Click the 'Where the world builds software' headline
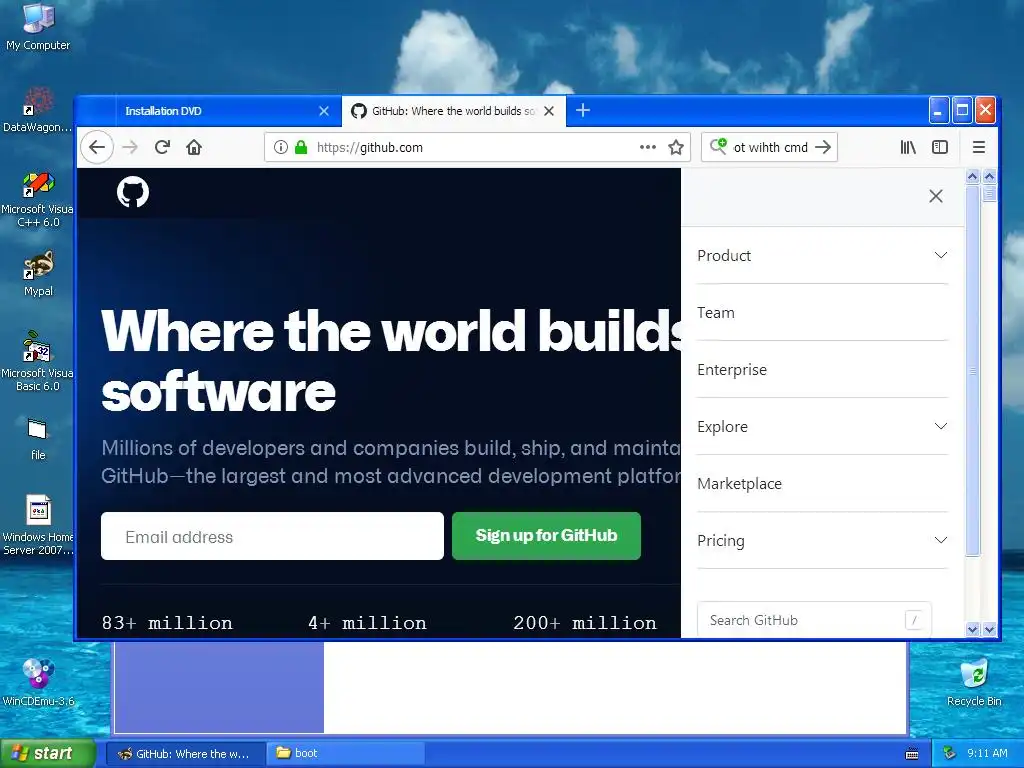 (392, 360)
